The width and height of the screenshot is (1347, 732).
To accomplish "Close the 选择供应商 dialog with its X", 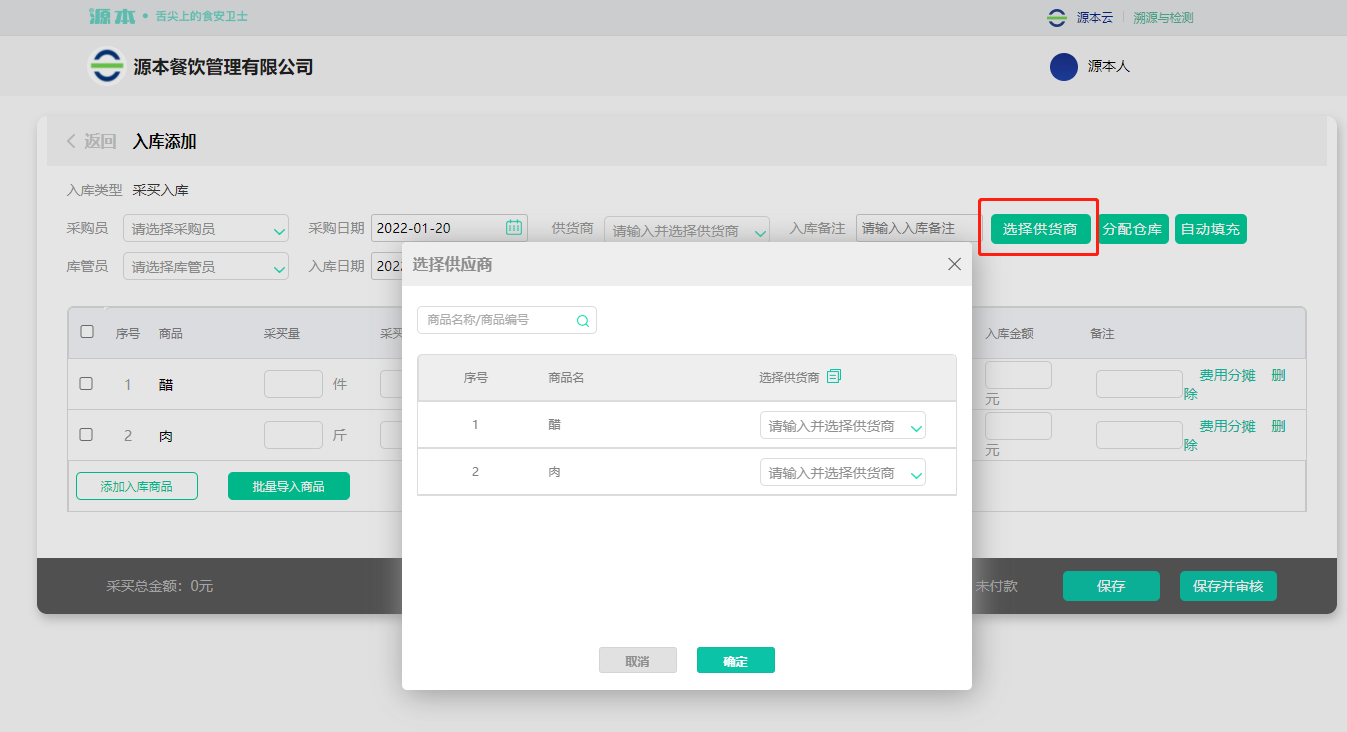I will tap(953, 264).
